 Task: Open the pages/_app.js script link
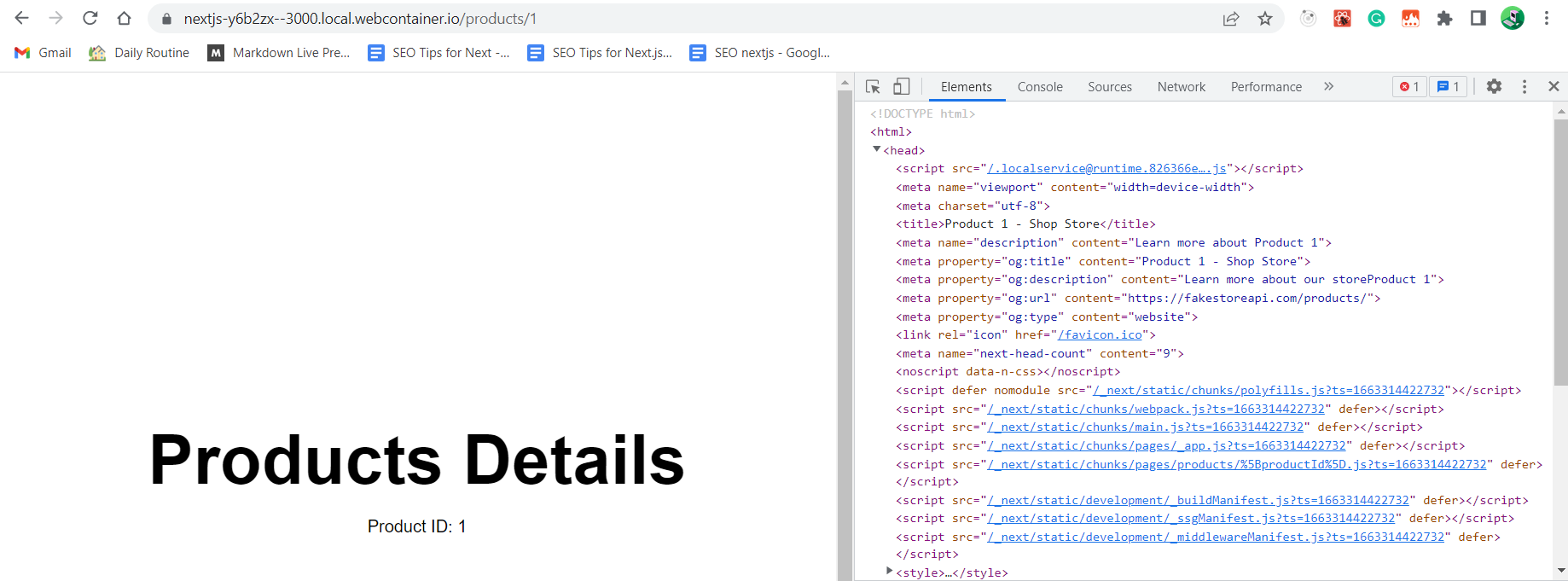[1166, 446]
